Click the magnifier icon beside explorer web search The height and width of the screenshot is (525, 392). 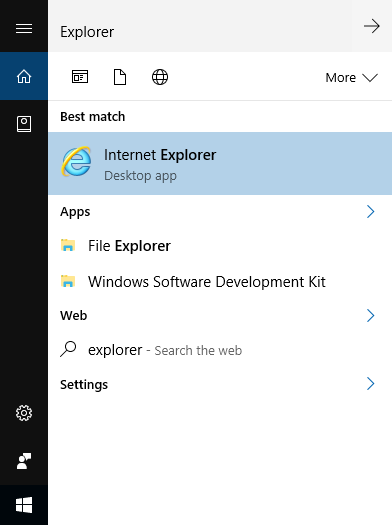[x=68, y=349]
